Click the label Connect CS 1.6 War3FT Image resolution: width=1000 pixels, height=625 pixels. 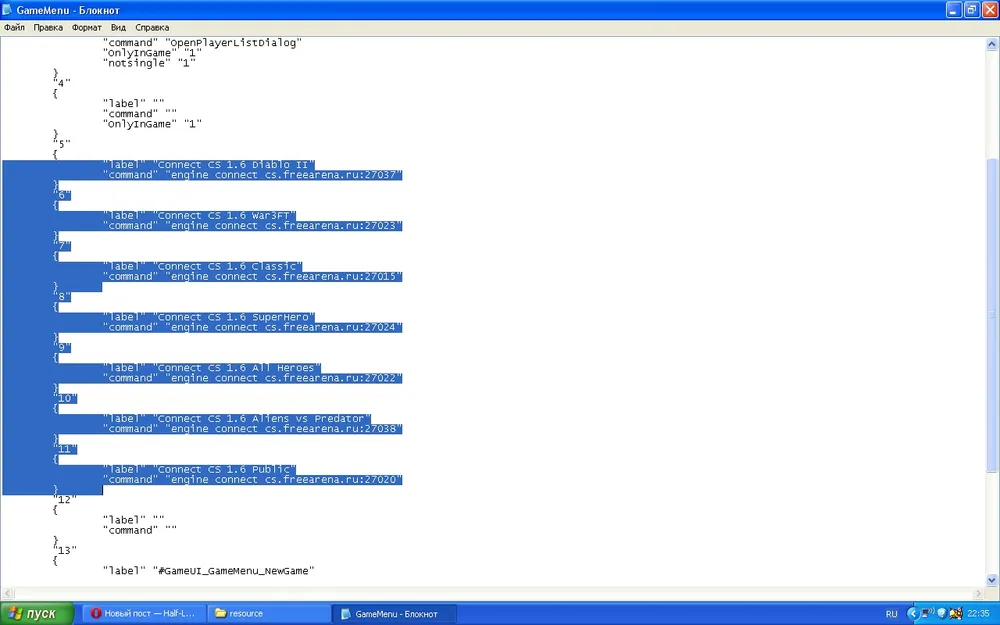click(199, 216)
